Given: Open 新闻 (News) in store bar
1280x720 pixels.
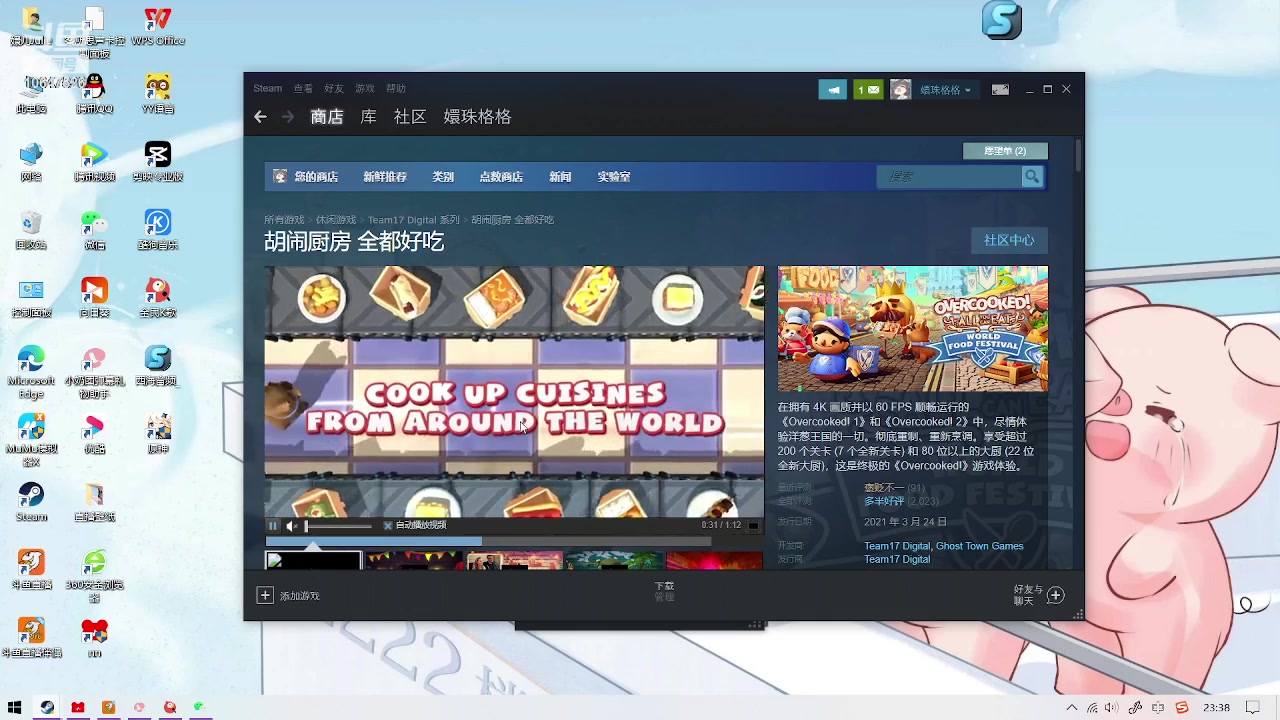Looking at the screenshot, I should (x=560, y=177).
